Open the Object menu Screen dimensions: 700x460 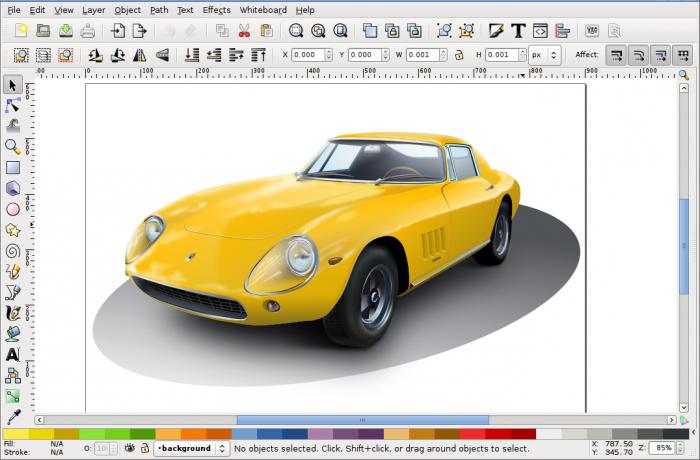(x=127, y=10)
